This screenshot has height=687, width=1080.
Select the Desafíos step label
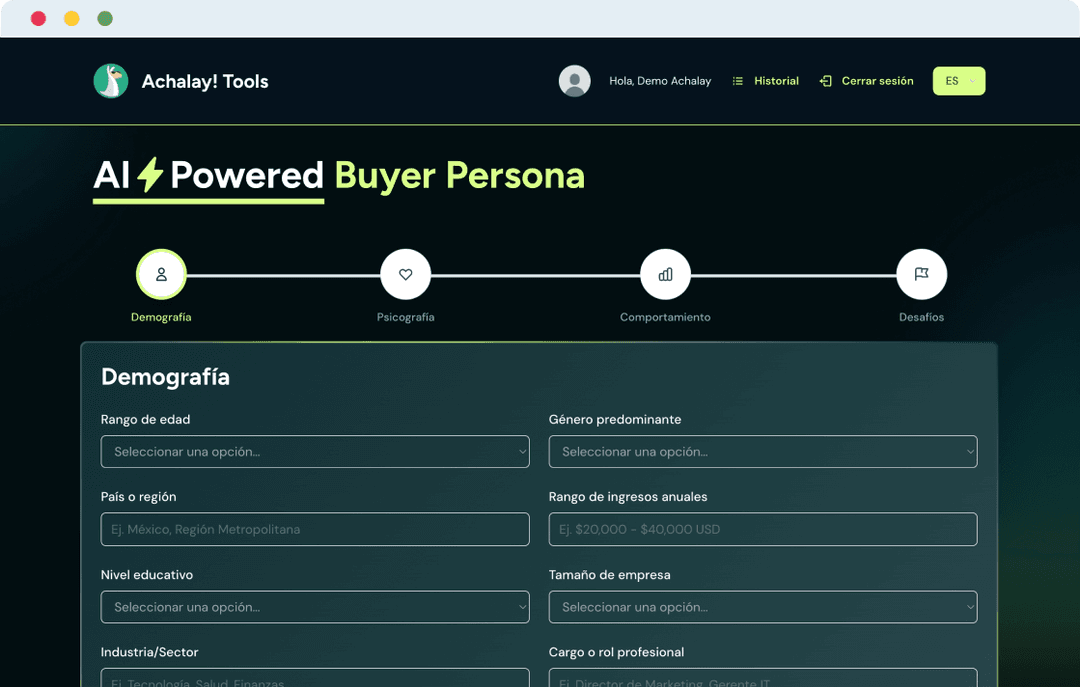coord(921,316)
